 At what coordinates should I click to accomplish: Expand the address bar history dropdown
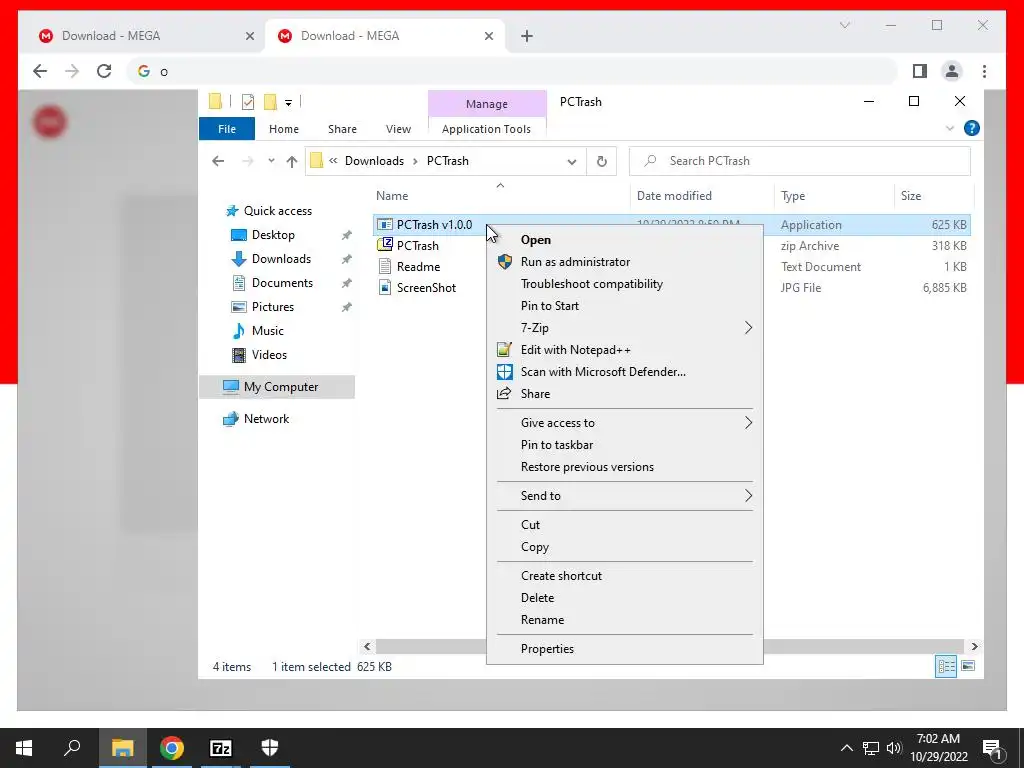[572, 162]
